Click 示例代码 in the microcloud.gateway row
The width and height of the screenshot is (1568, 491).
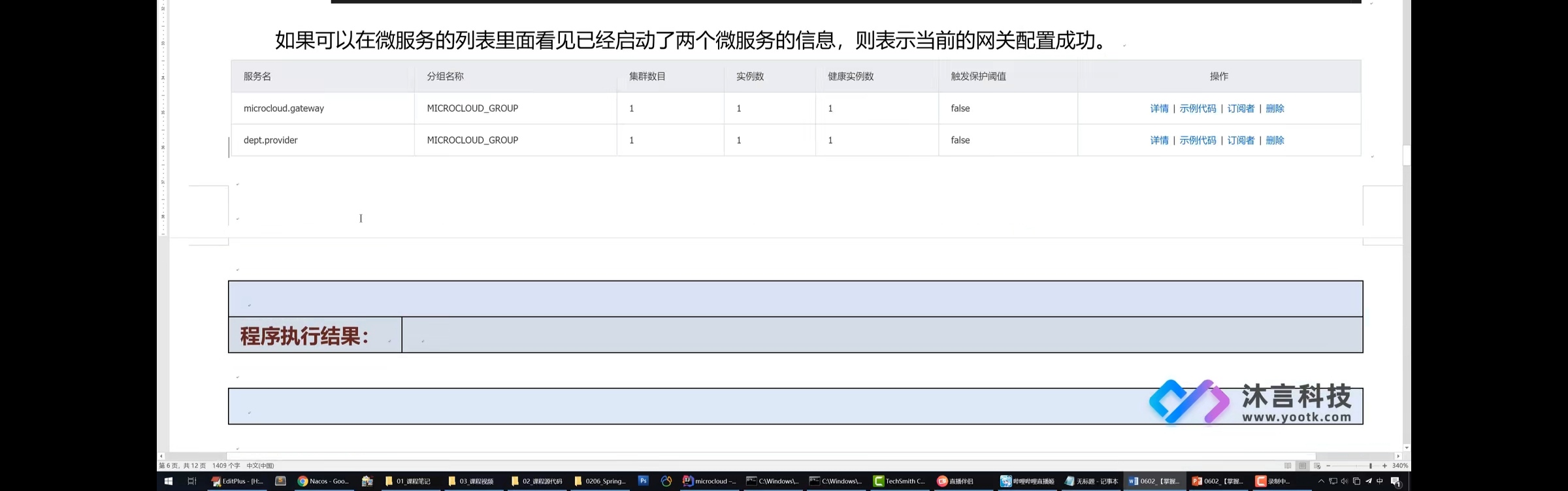1198,108
